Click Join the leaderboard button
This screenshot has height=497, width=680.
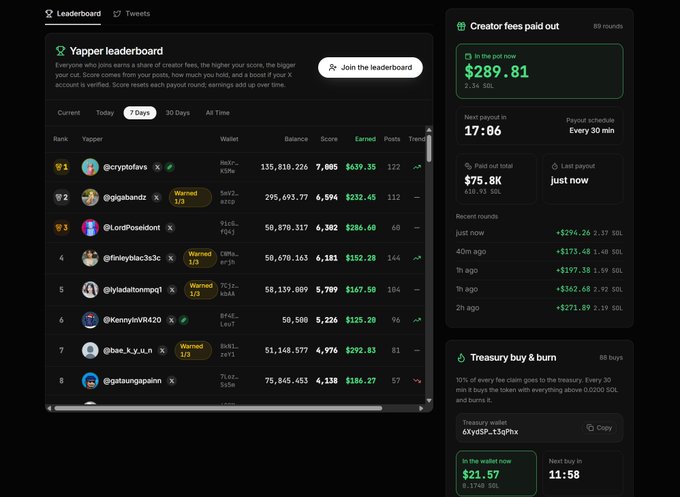click(370, 67)
